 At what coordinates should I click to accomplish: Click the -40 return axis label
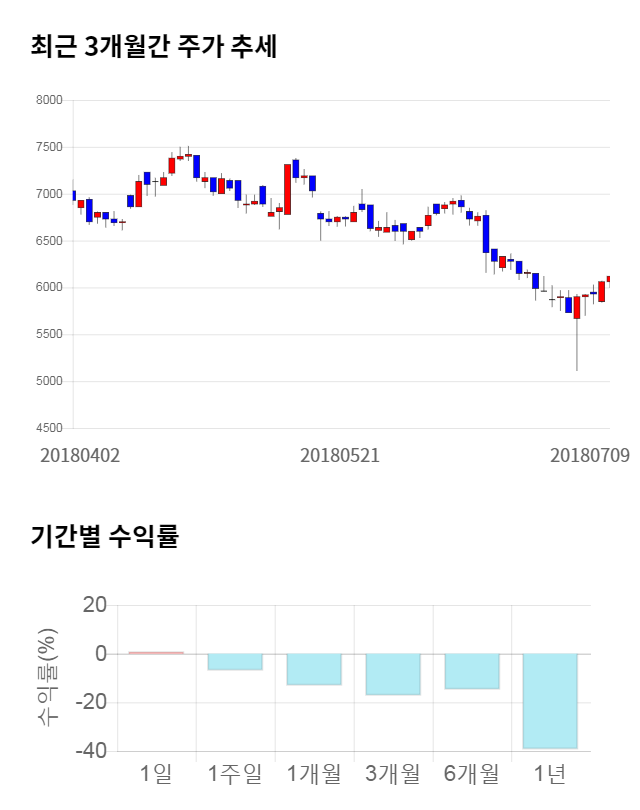tap(93, 751)
